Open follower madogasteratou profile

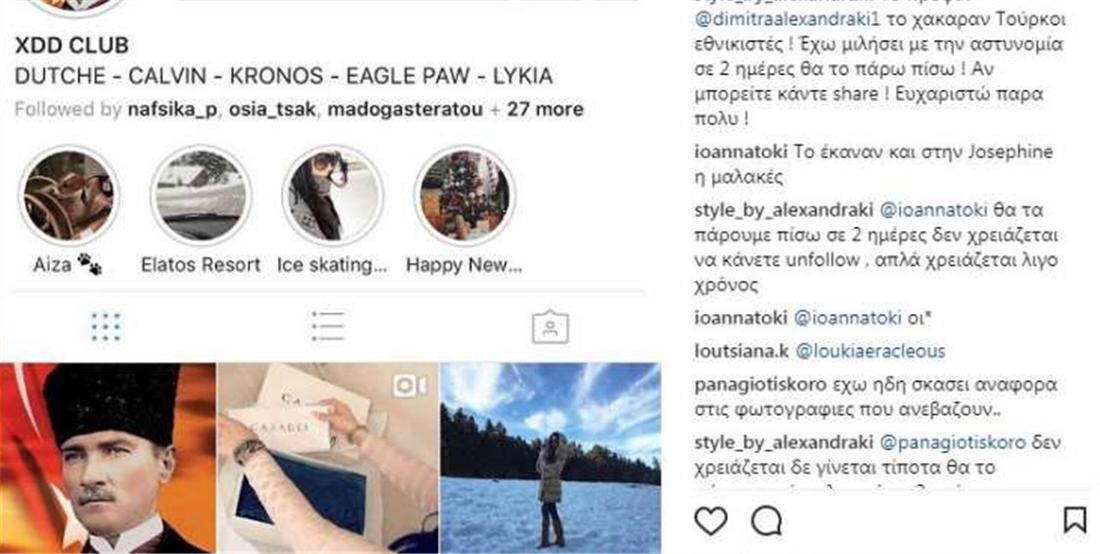click(405, 109)
